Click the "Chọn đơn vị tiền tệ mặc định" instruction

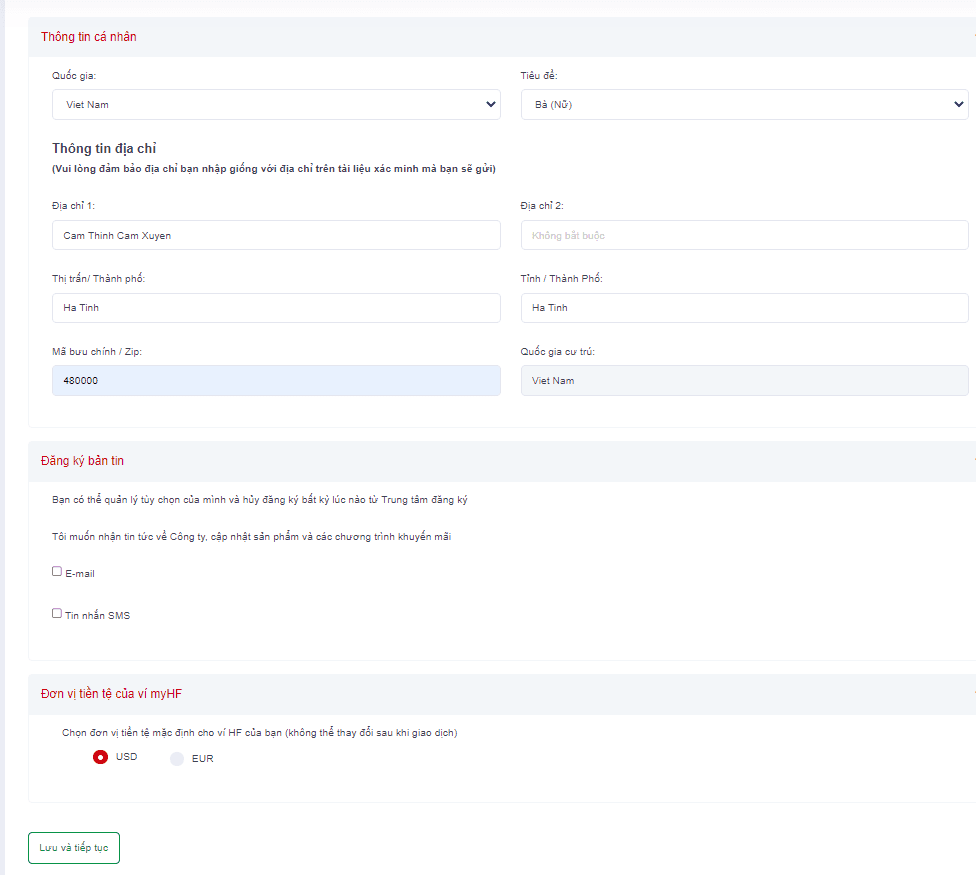(x=260, y=733)
